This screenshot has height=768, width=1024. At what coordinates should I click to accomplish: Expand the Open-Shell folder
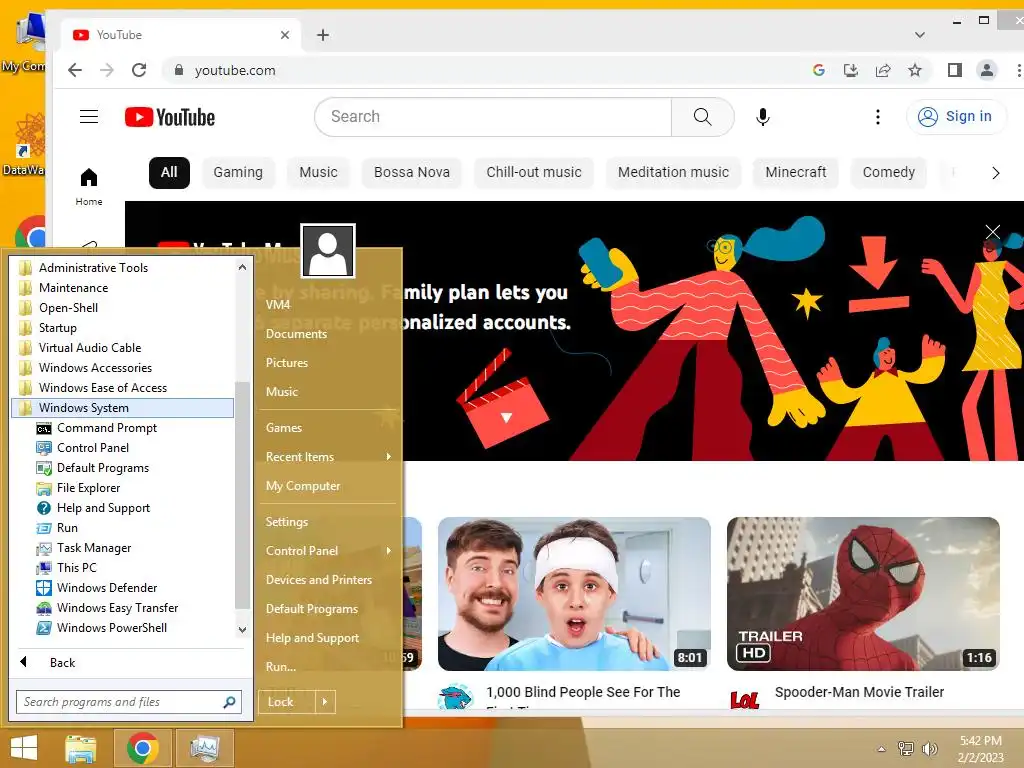(x=68, y=308)
